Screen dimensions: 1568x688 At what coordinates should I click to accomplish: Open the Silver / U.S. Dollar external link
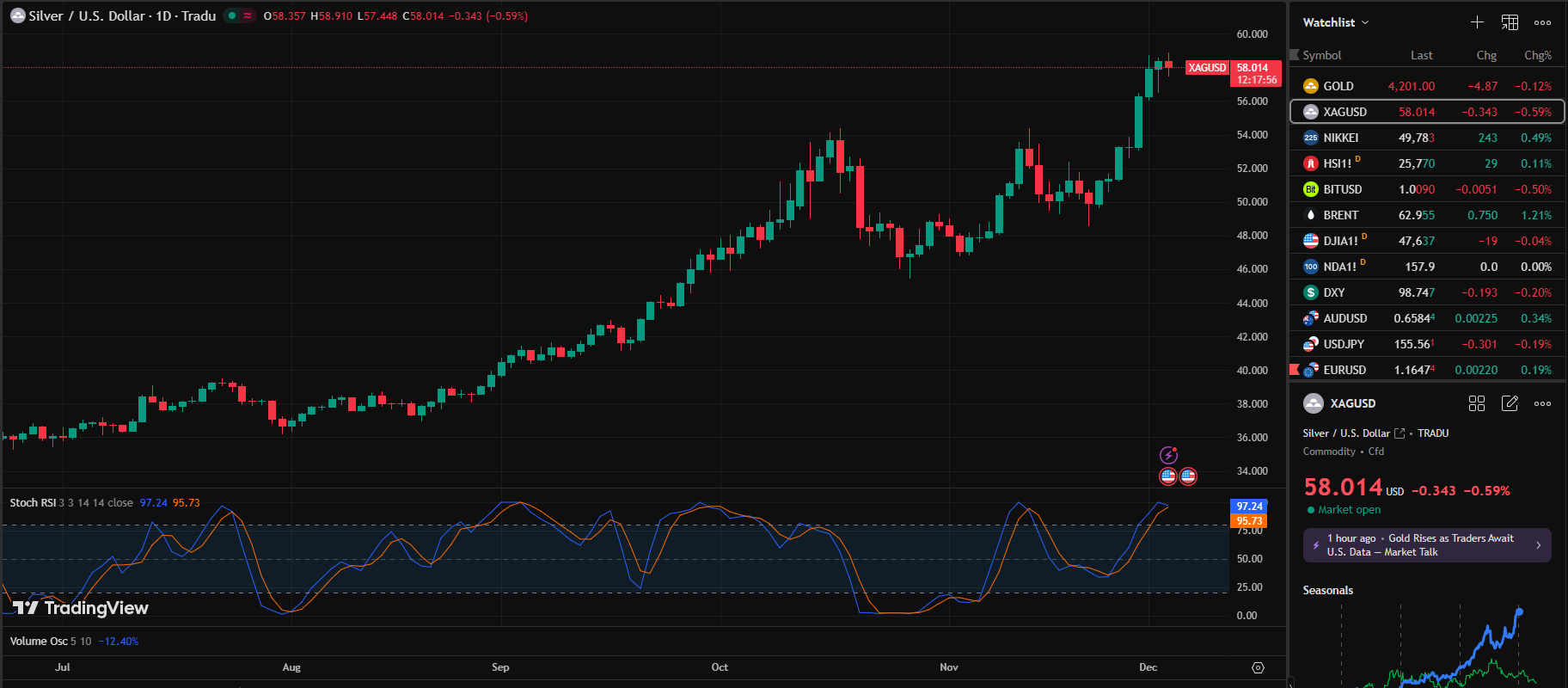1400,433
